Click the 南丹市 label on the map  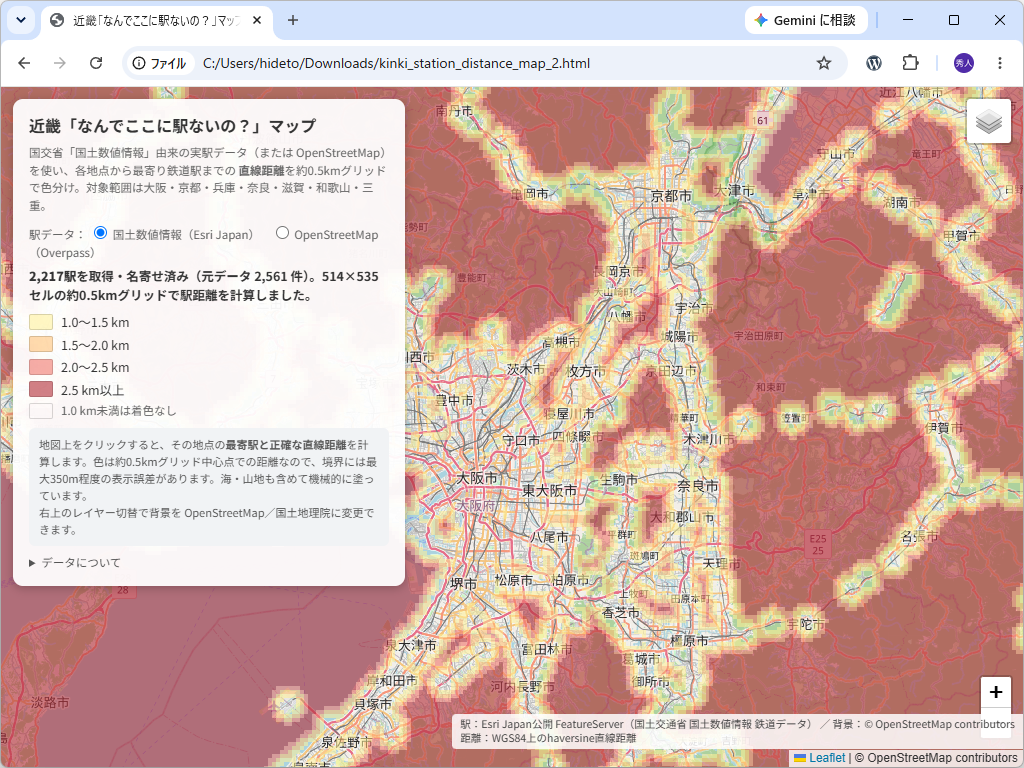[454, 111]
